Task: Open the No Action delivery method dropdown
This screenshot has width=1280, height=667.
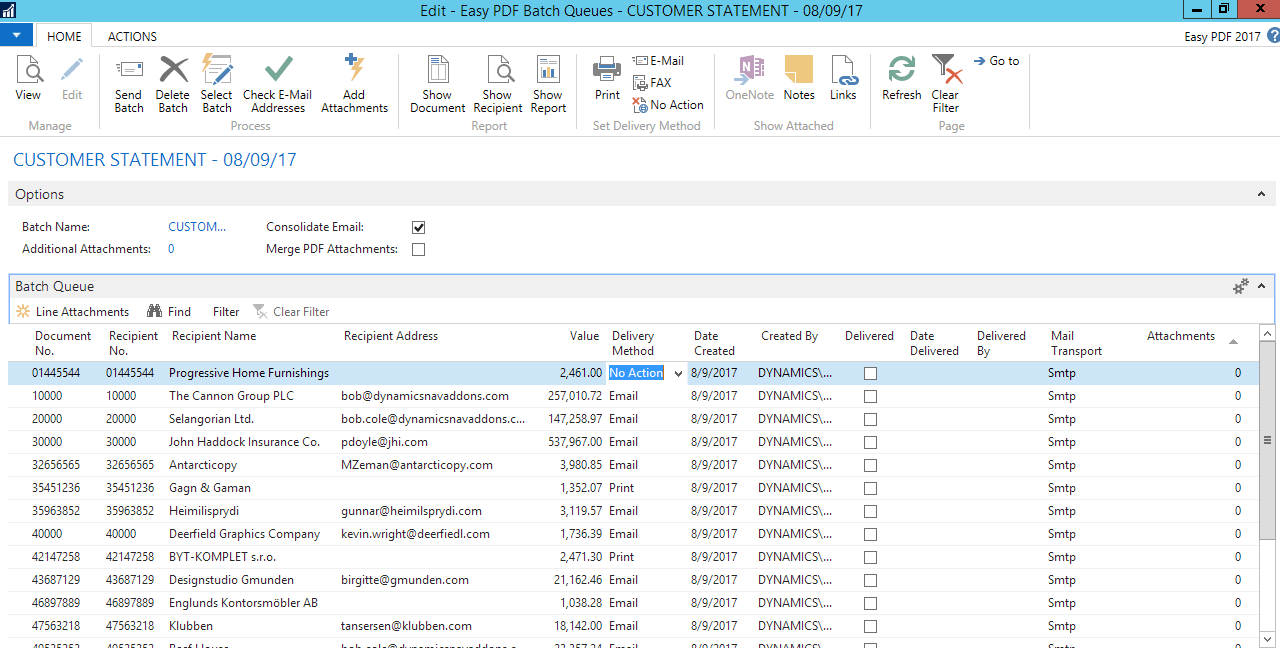Action: click(x=678, y=372)
